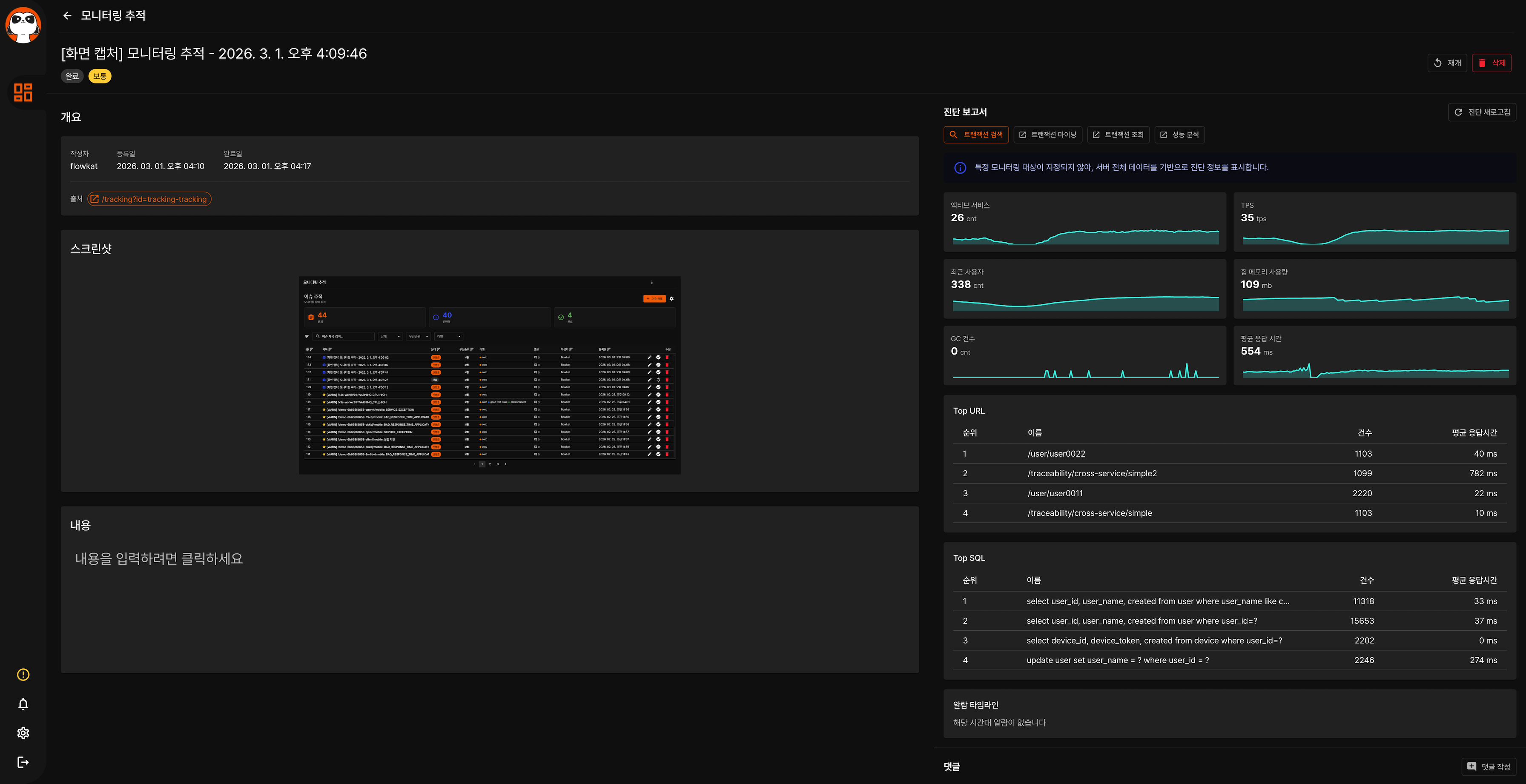Select the 트랜잭션 검색 tab
Image resolution: width=1526 pixels, height=784 pixels.
click(x=975, y=135)
